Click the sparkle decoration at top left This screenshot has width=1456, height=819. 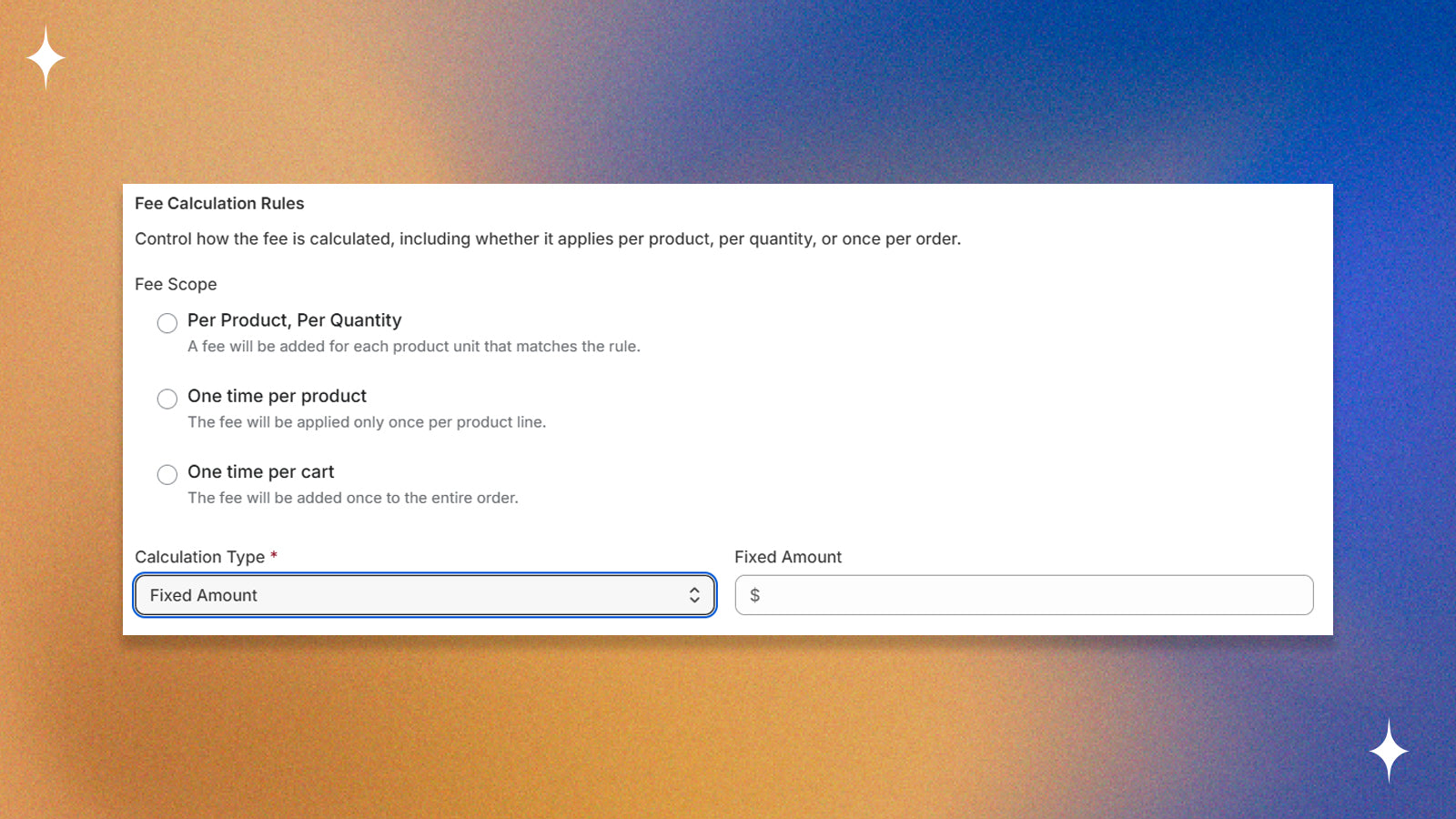coord(45,57)
